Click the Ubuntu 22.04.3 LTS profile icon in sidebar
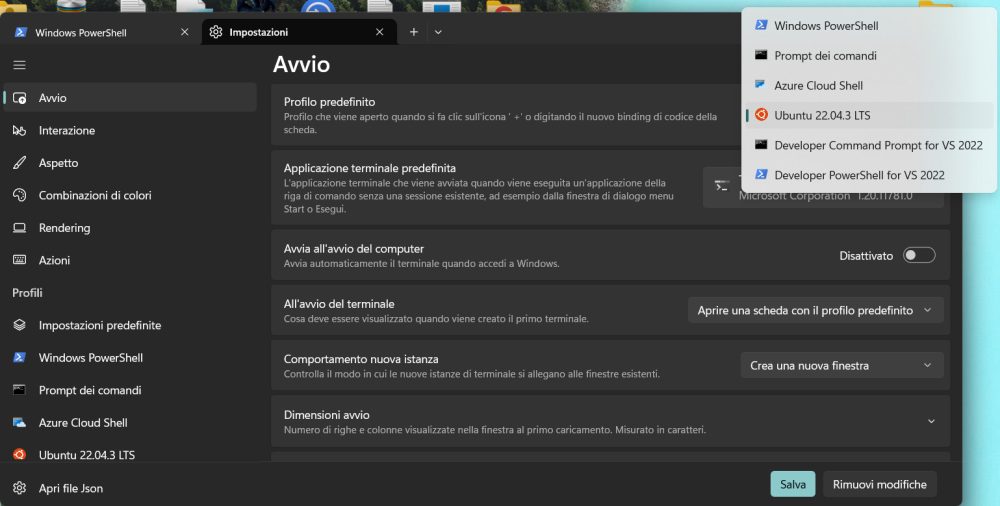 (19, 455)
